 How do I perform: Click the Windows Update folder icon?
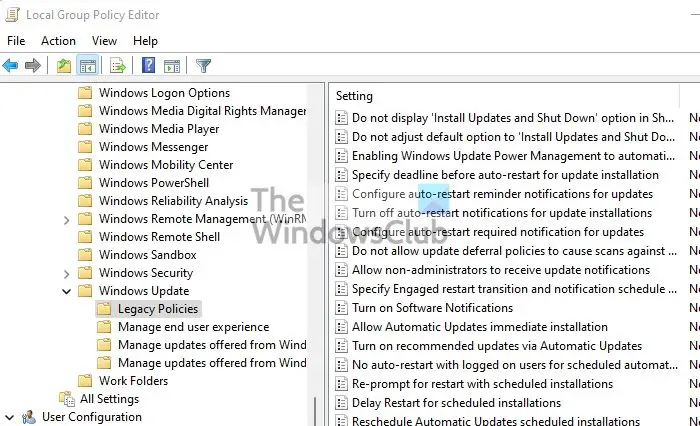point(85,291)
